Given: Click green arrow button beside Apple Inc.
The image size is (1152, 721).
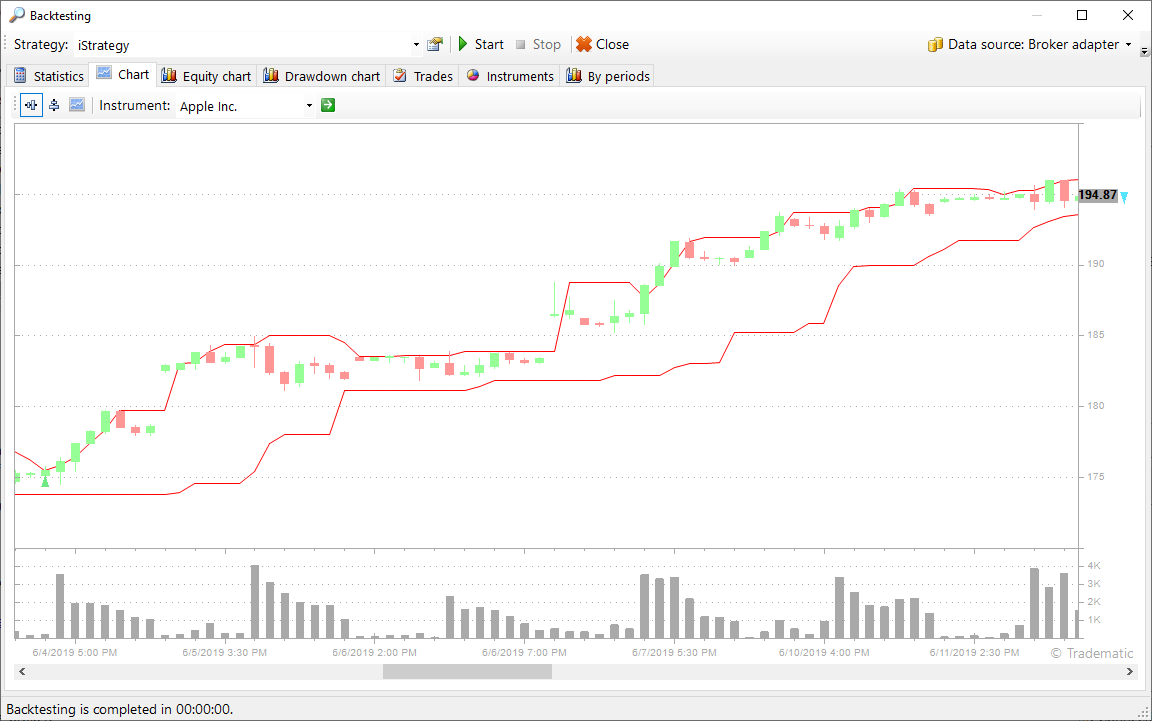Looking at the screenshot, I should pyautogui.click(x=328, y=105).
